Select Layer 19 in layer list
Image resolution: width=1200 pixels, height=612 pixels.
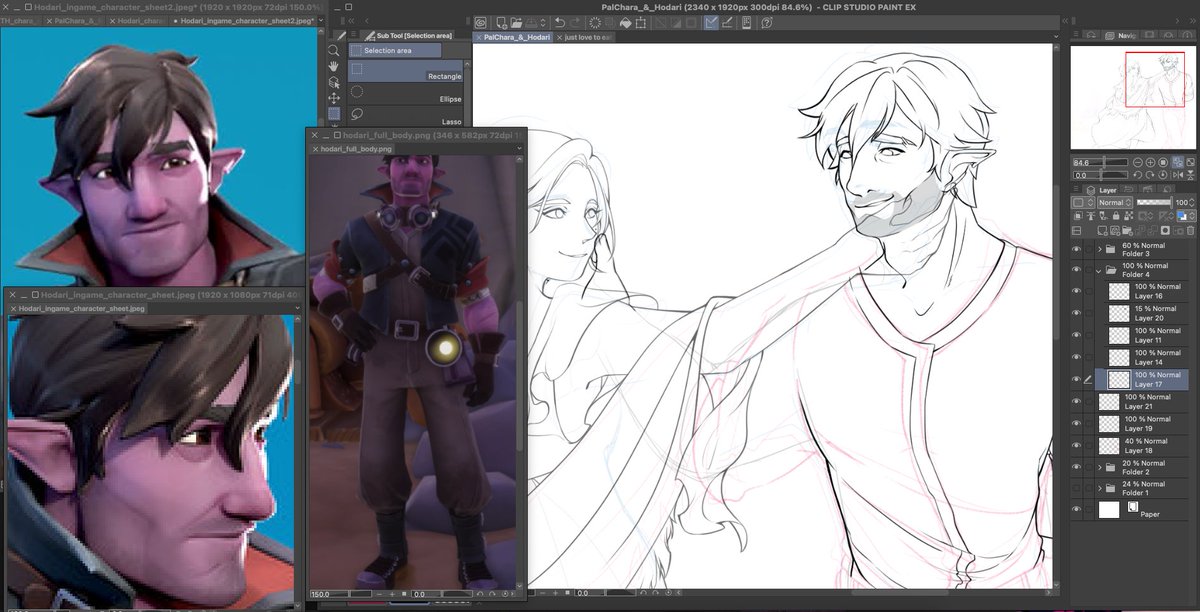(1142, 422)
